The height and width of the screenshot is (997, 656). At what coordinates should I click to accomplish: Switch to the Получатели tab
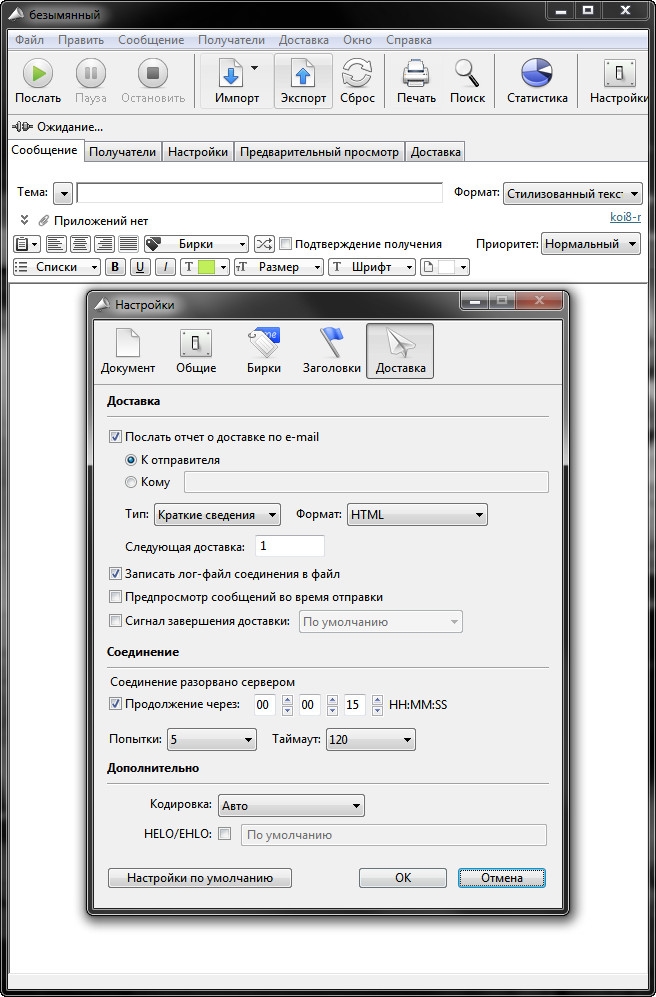point(122,152)
